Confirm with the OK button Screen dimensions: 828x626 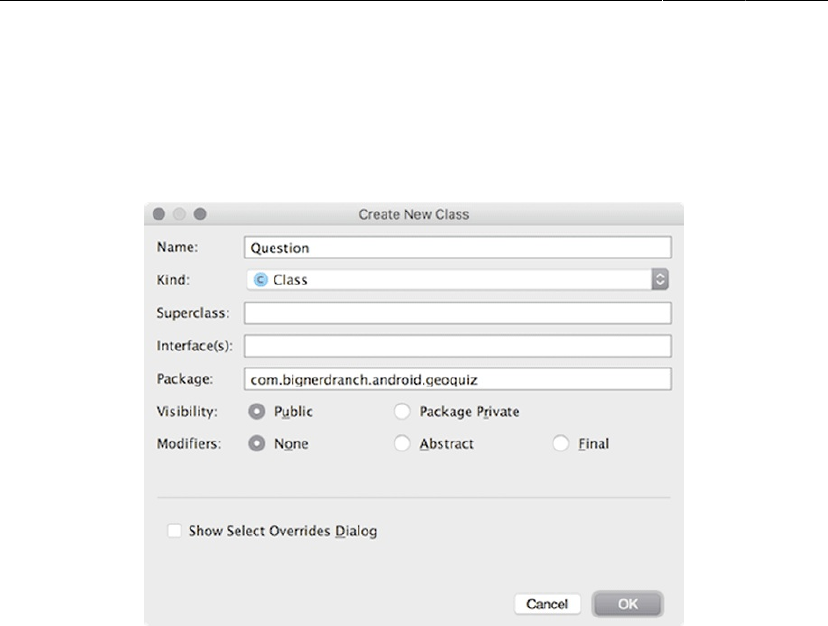click(x=627, y=604)
